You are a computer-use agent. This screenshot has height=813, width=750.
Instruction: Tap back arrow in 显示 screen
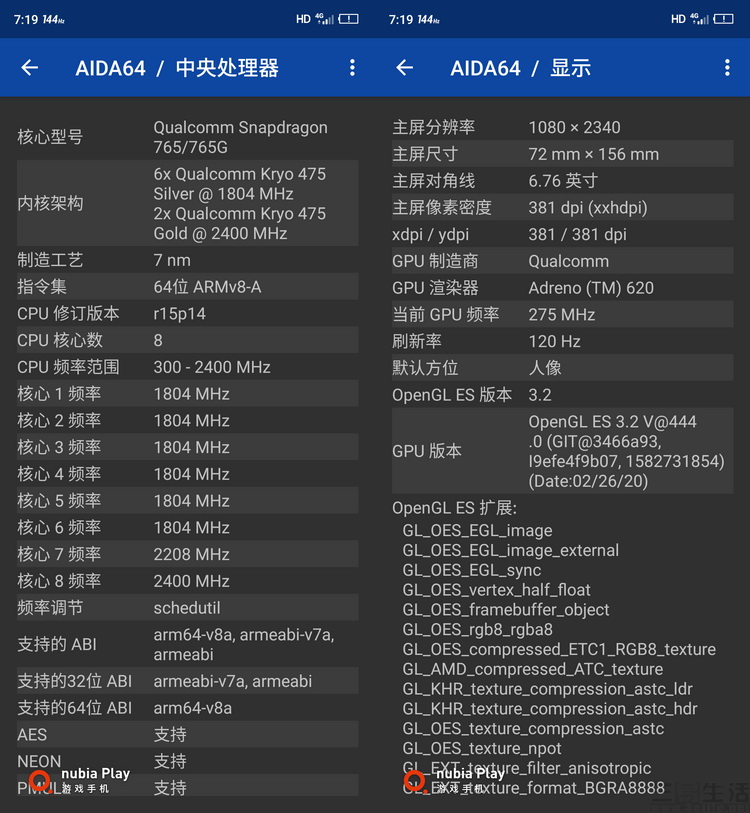pyautogui.click(x=405, y=67)
